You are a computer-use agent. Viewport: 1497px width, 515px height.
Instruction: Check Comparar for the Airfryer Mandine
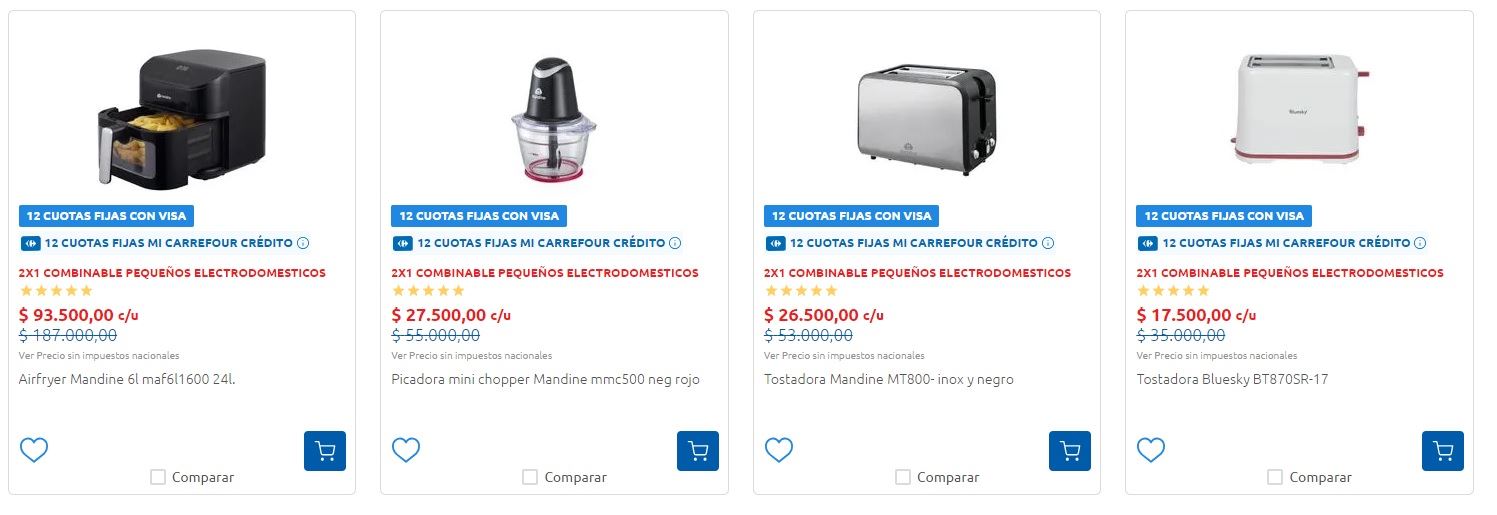(158, 477)
